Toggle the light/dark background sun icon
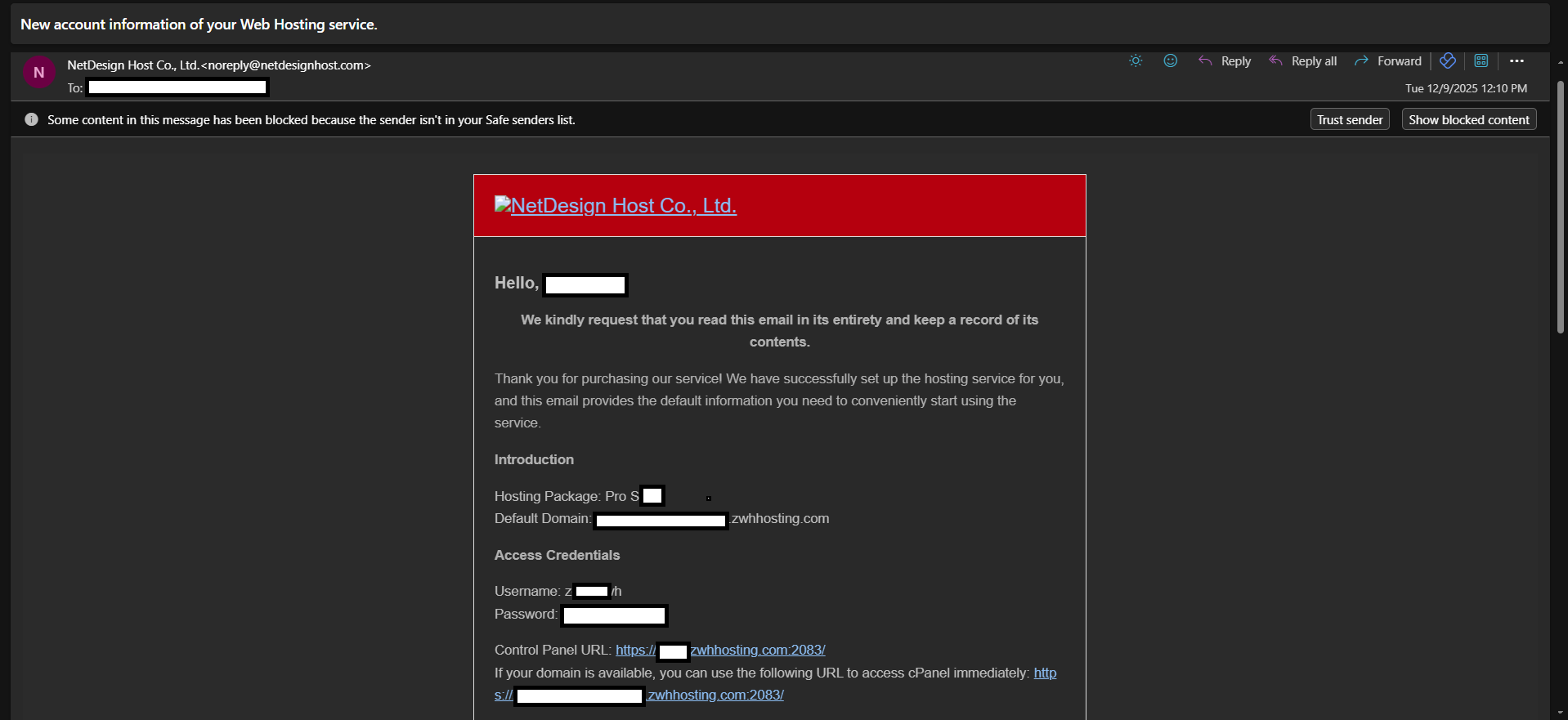The width and height of the screenshot is (1568, 720). tap(1136, 60)
